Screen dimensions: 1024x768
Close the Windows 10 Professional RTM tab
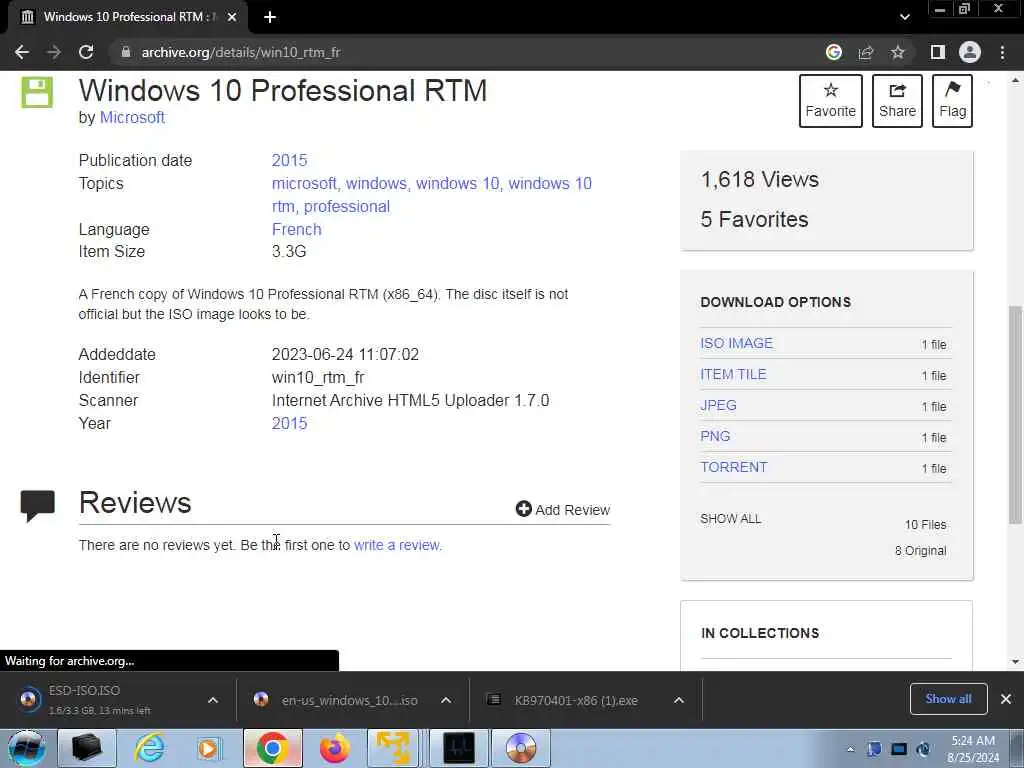coord(231,17)
